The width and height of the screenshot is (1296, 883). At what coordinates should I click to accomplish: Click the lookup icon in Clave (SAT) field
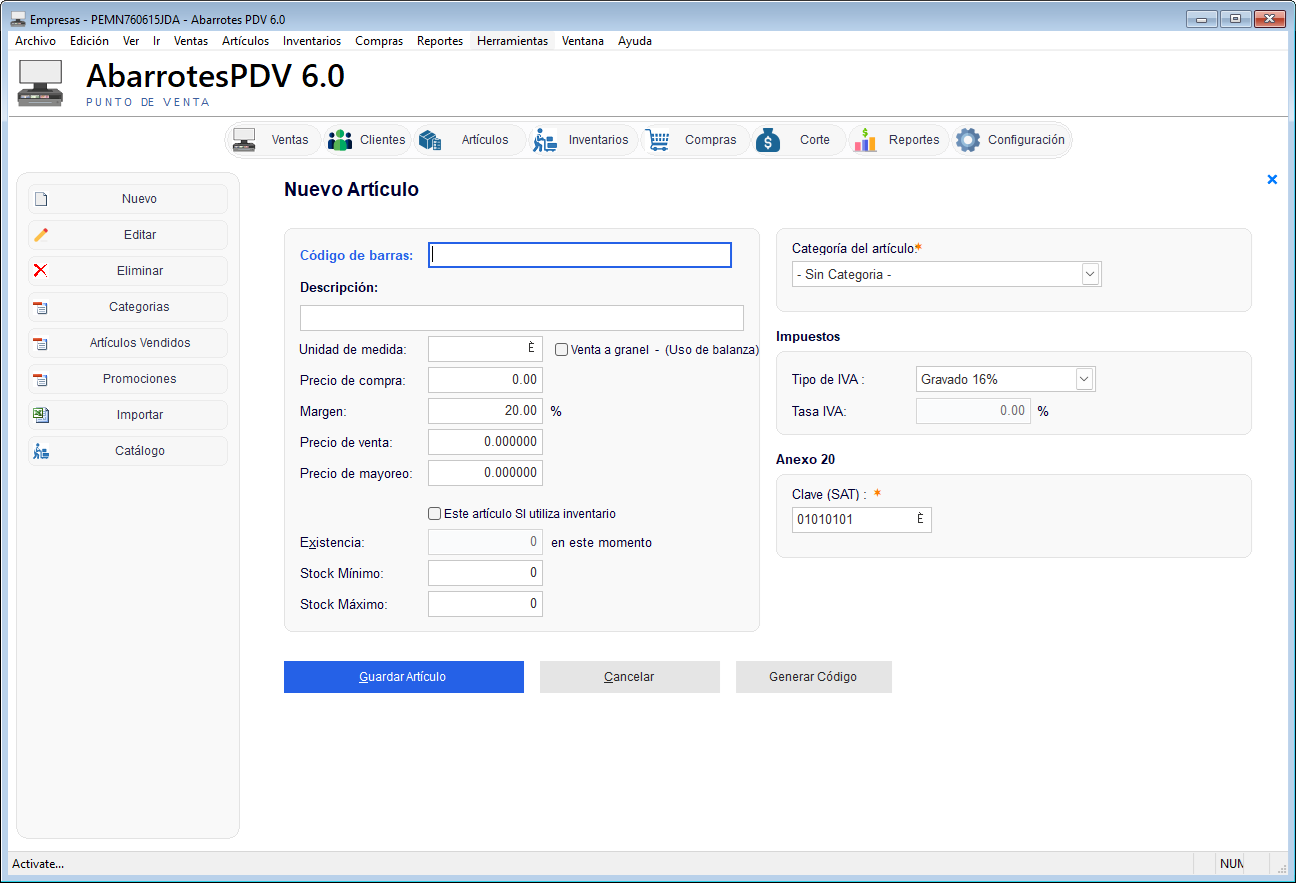point(920,520)
